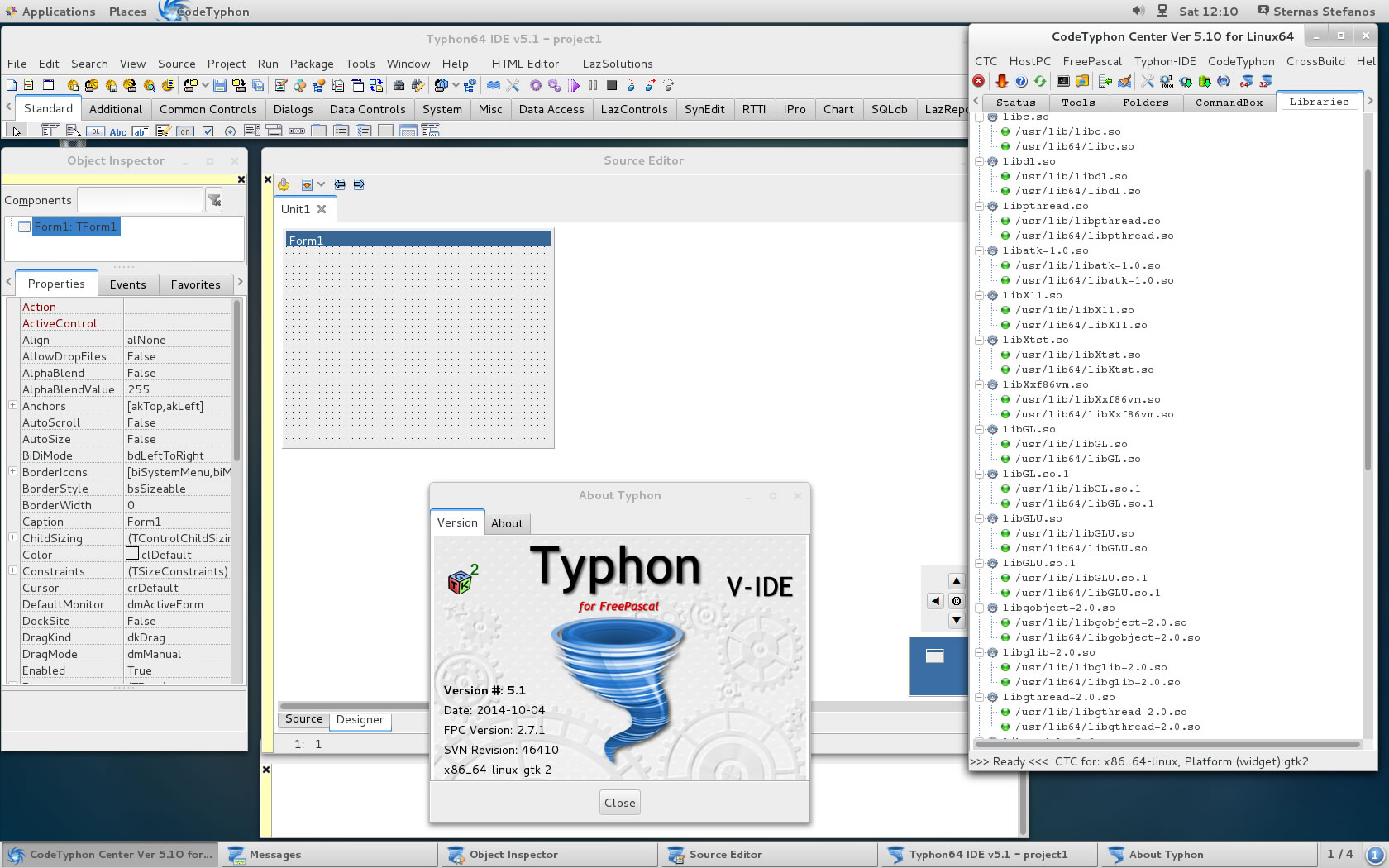
Task: Expand the Anchors property
Action: click(12, 405)
